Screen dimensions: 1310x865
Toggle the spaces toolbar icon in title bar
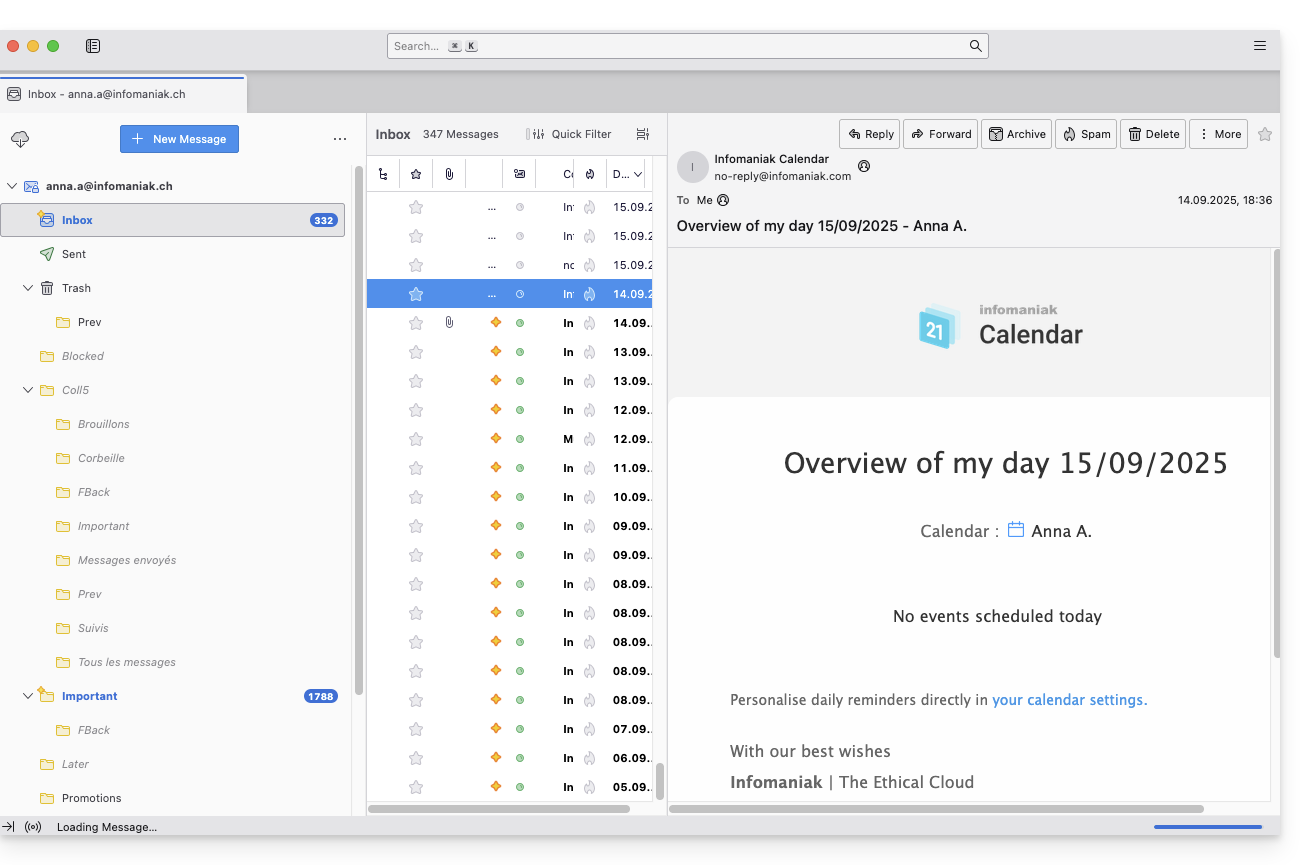click(93, 46)
